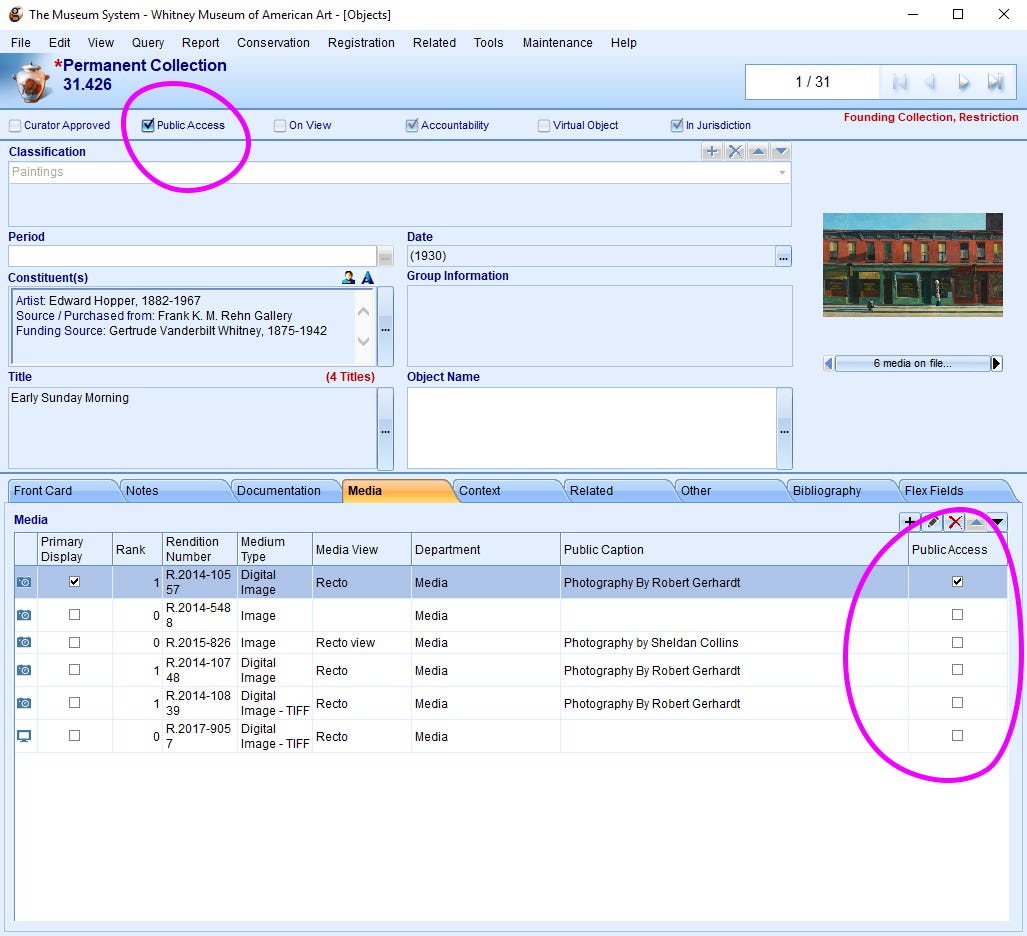Go to first record navigation arrow
The width and height of the screenshot is (1027, 936).
click(x=900, y=83)
